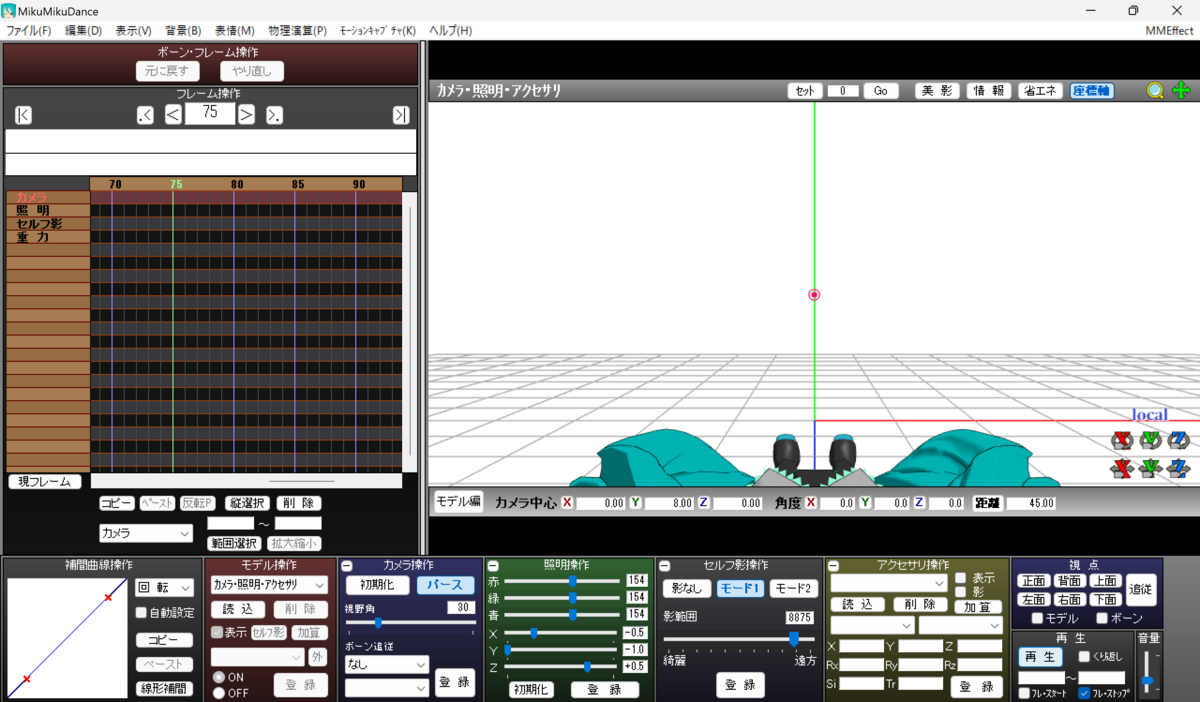Adjust the 影範囲 shadow range slider
The height and width of the screenshot is (702, 1200).
[739, 638]
